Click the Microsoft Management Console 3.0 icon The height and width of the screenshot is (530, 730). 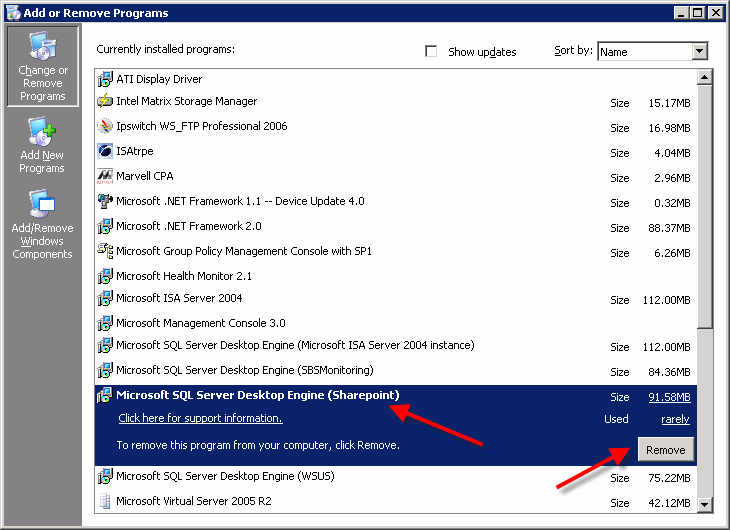(105, 323)
